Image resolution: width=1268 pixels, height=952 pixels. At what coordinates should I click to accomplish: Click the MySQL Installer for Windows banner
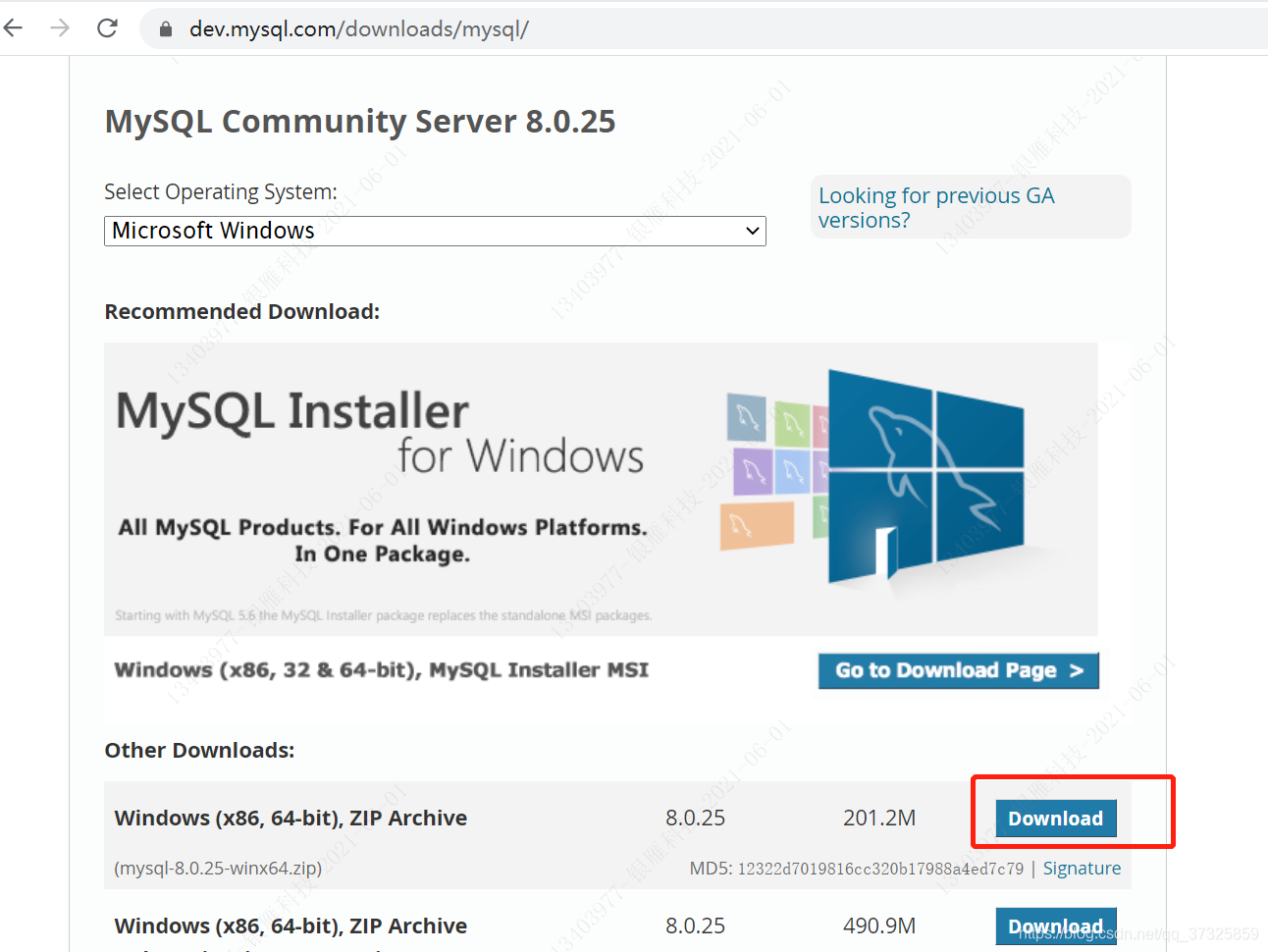coord(601,489)
